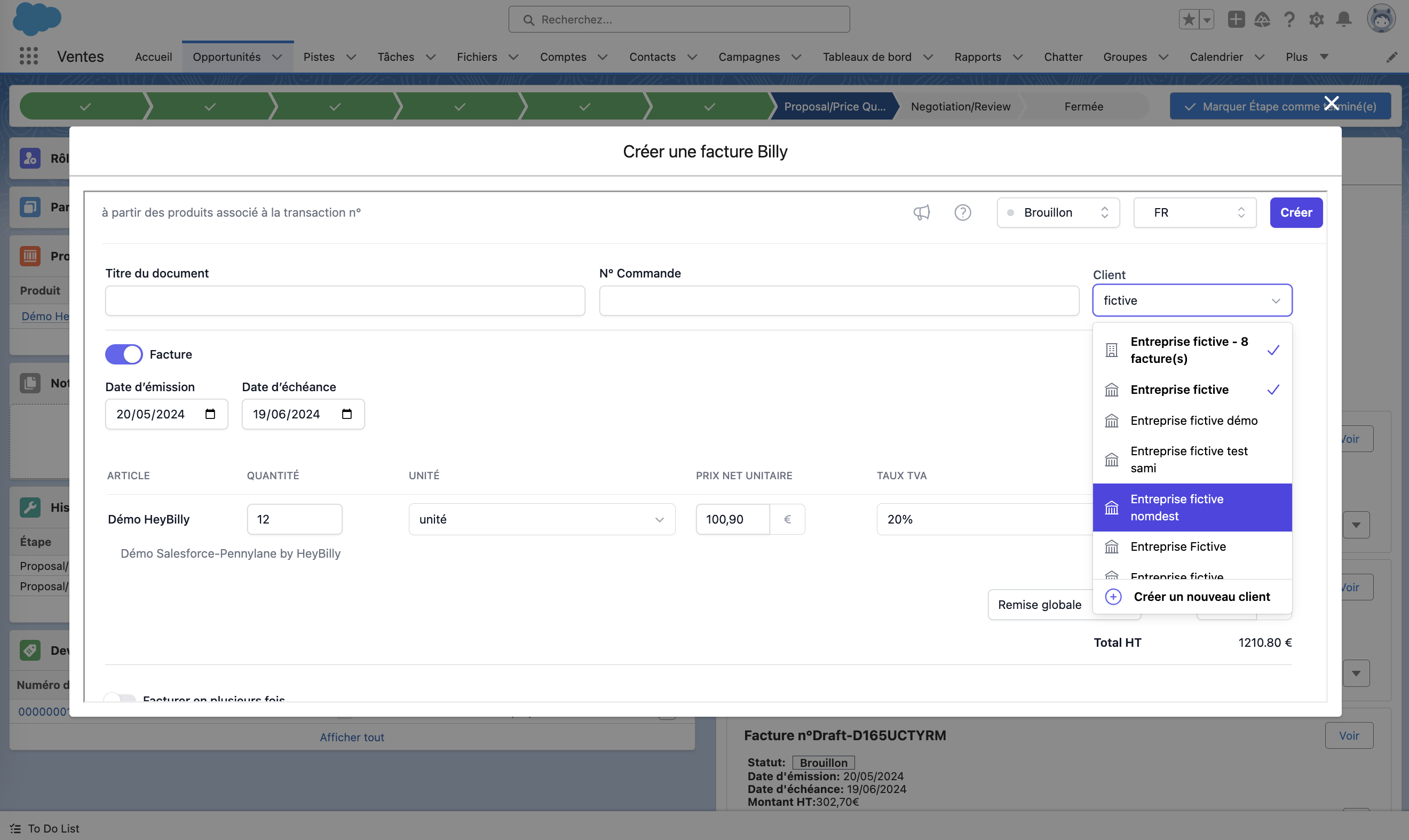The image size is (1409, 840).
Task: Click the Afficher tout link
Action: [352, 738]
